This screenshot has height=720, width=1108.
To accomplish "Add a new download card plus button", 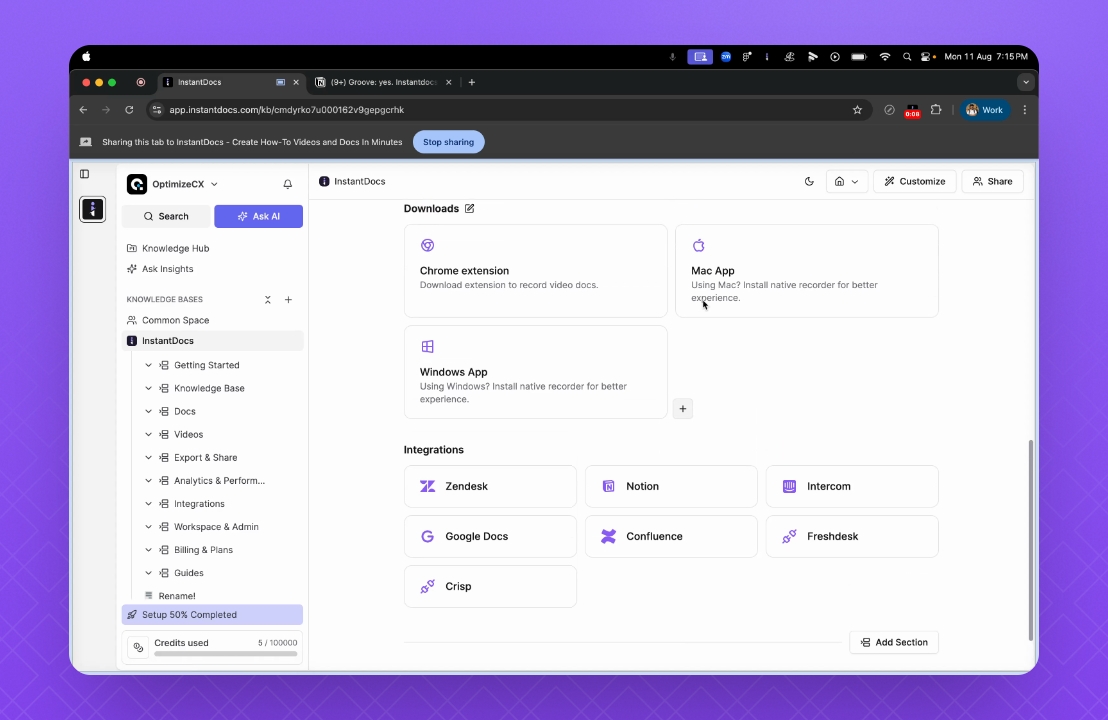I will coord(683,408).
